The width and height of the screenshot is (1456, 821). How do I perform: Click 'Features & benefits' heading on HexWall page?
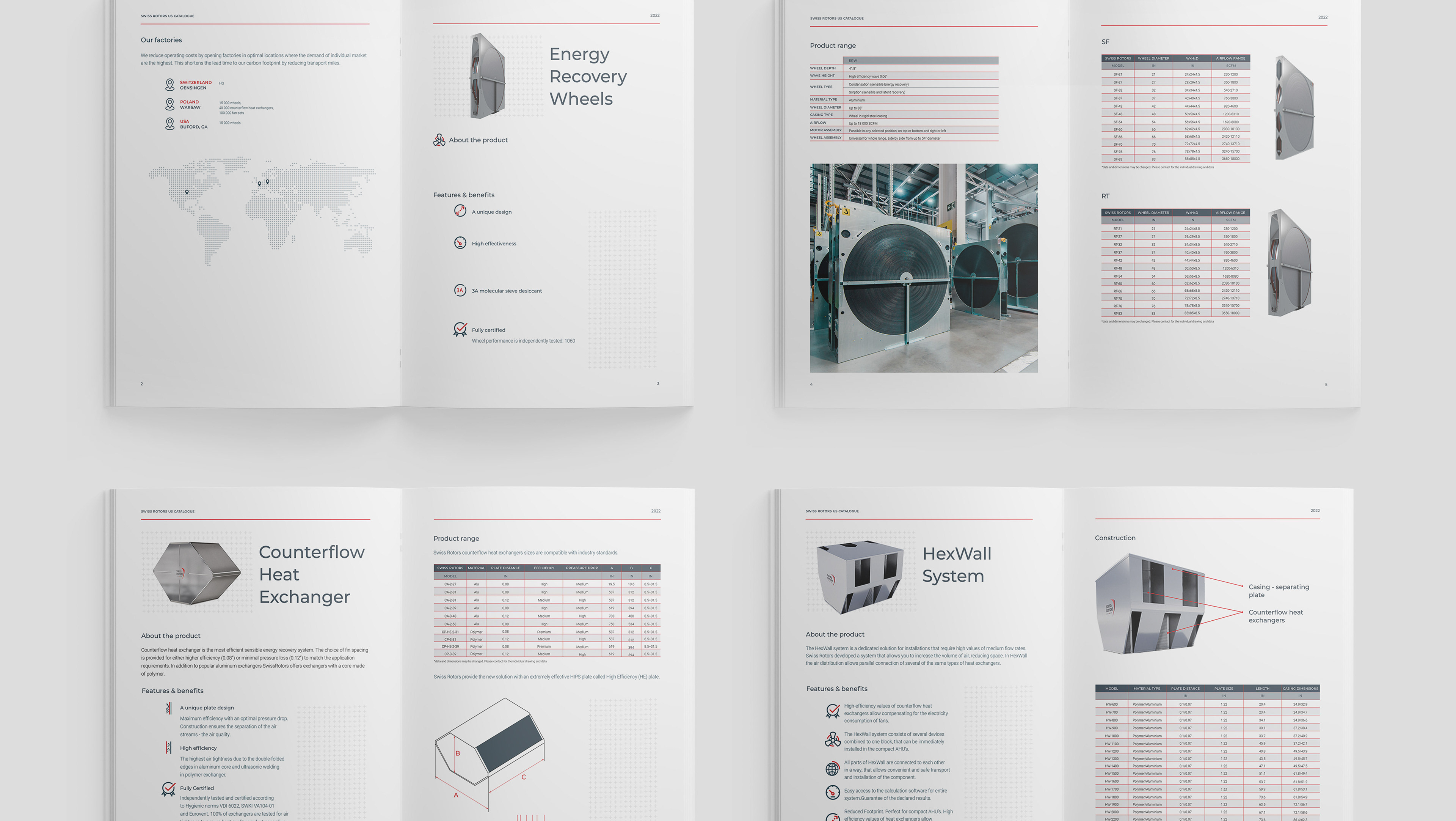pos(836,689)
